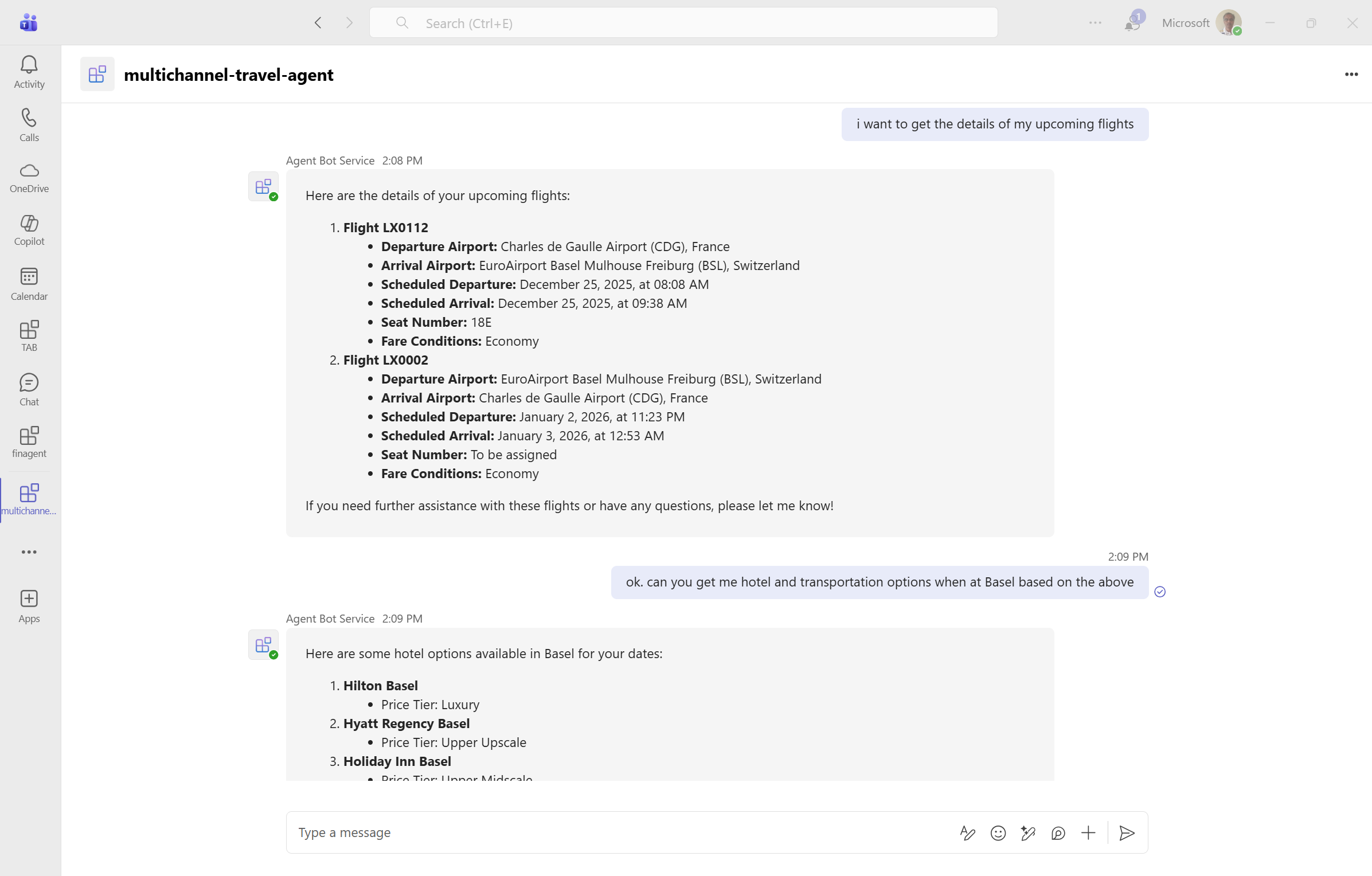This screenshot has height=876, width=1372.
Task: Open OneDrive from the sidebar
Action: point(29,178)
